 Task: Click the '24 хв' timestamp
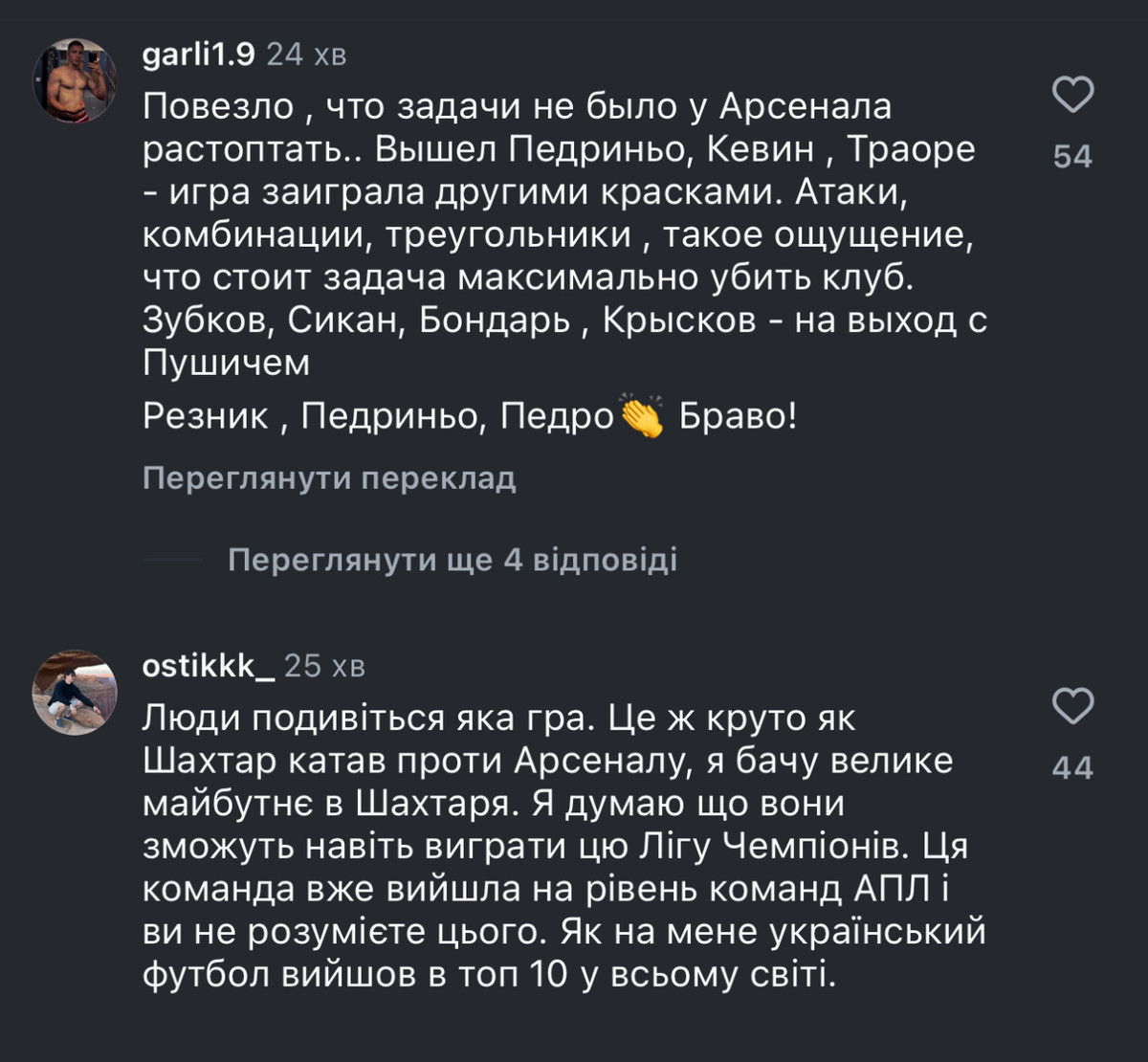tap(306, 55)
